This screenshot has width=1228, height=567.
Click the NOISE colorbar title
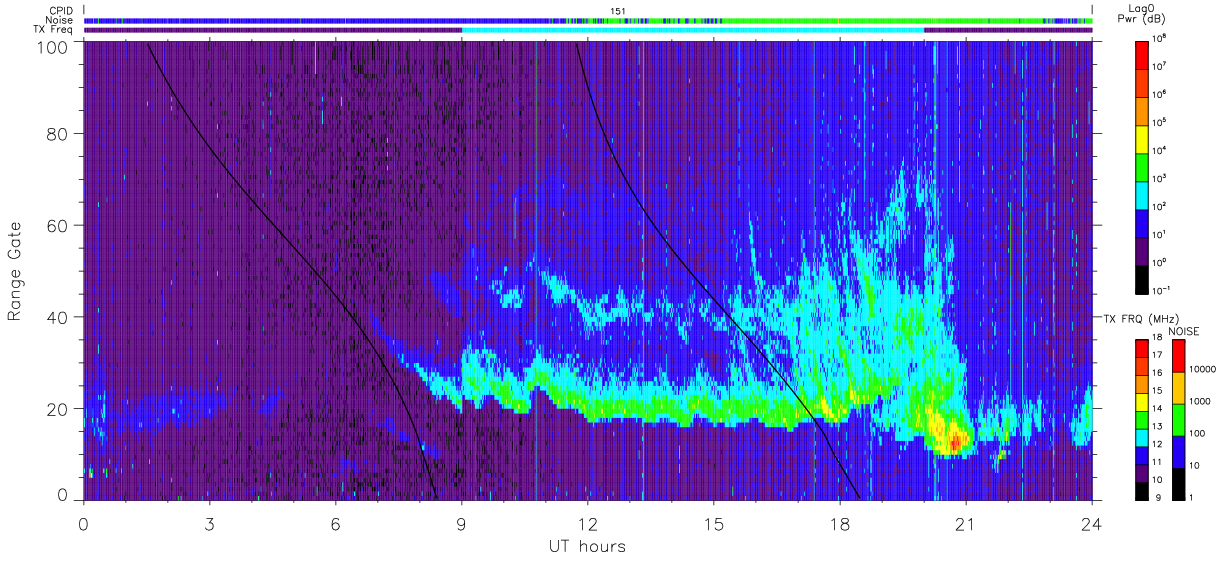pos(1184,330)
